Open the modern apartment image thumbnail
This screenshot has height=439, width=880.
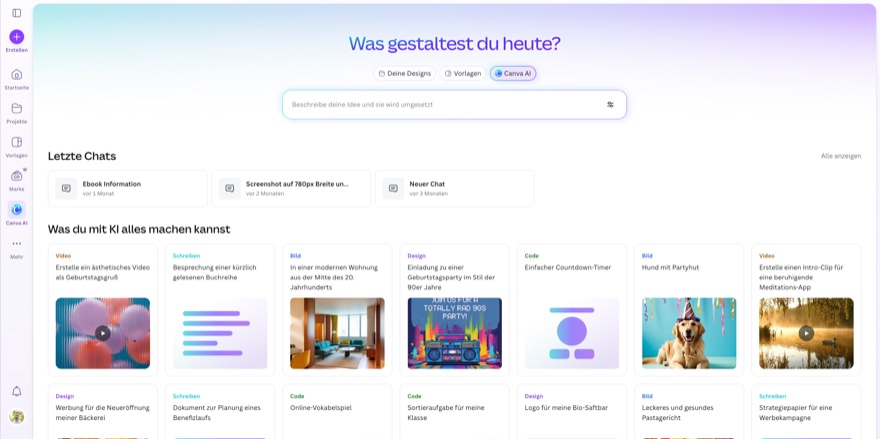click(337, 333)
